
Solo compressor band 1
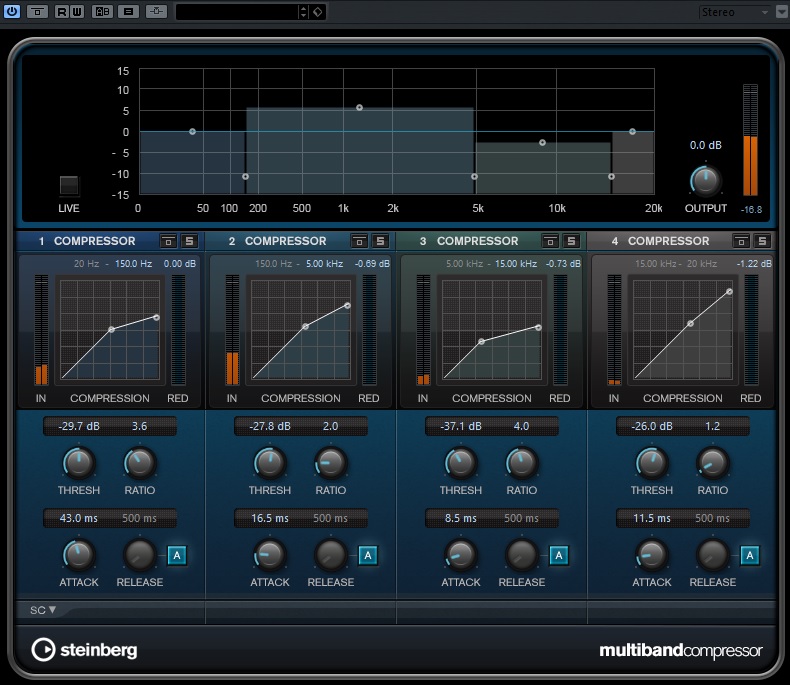189,241
